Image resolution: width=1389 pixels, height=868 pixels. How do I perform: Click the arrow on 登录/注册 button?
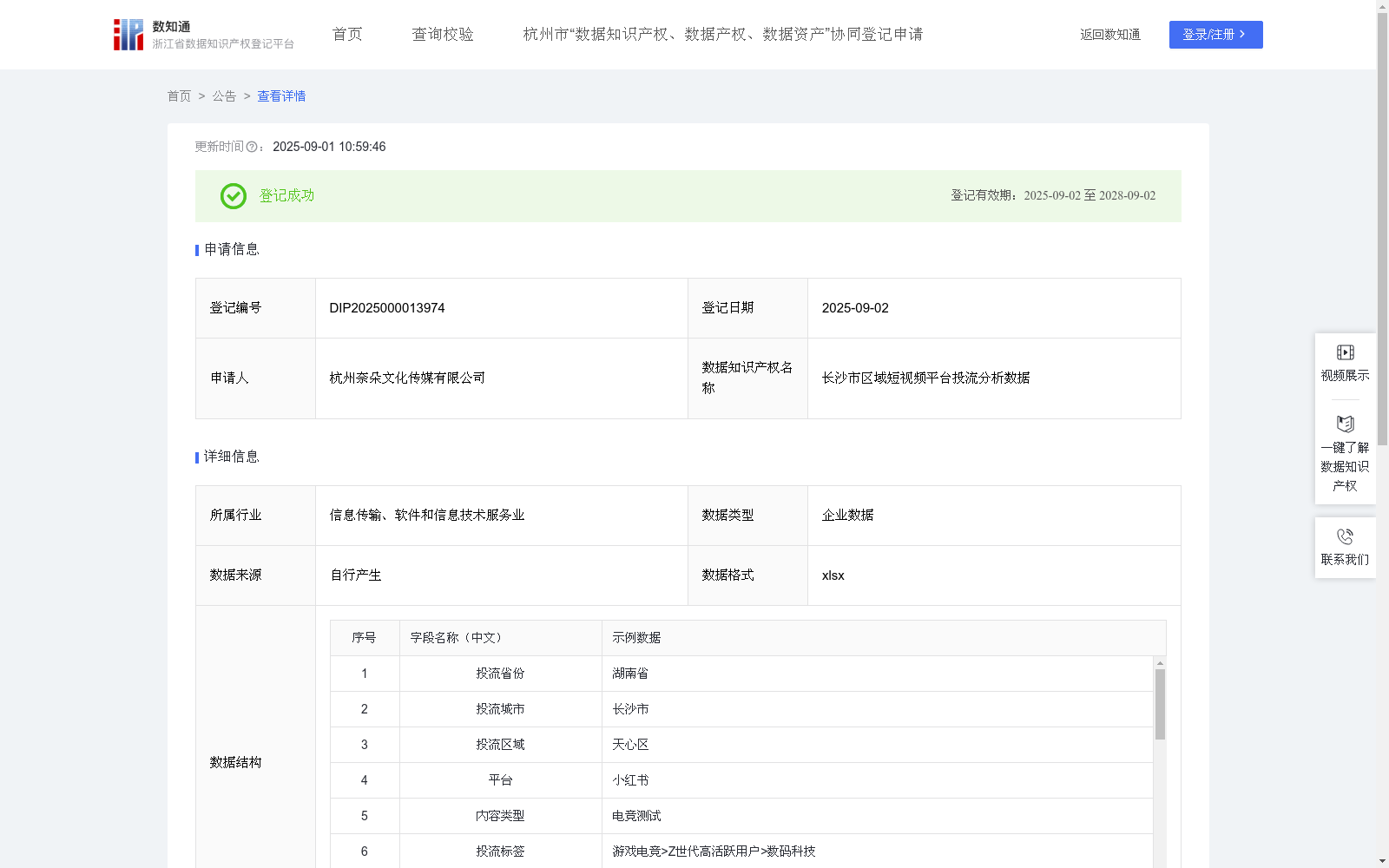pos(1242,35)
